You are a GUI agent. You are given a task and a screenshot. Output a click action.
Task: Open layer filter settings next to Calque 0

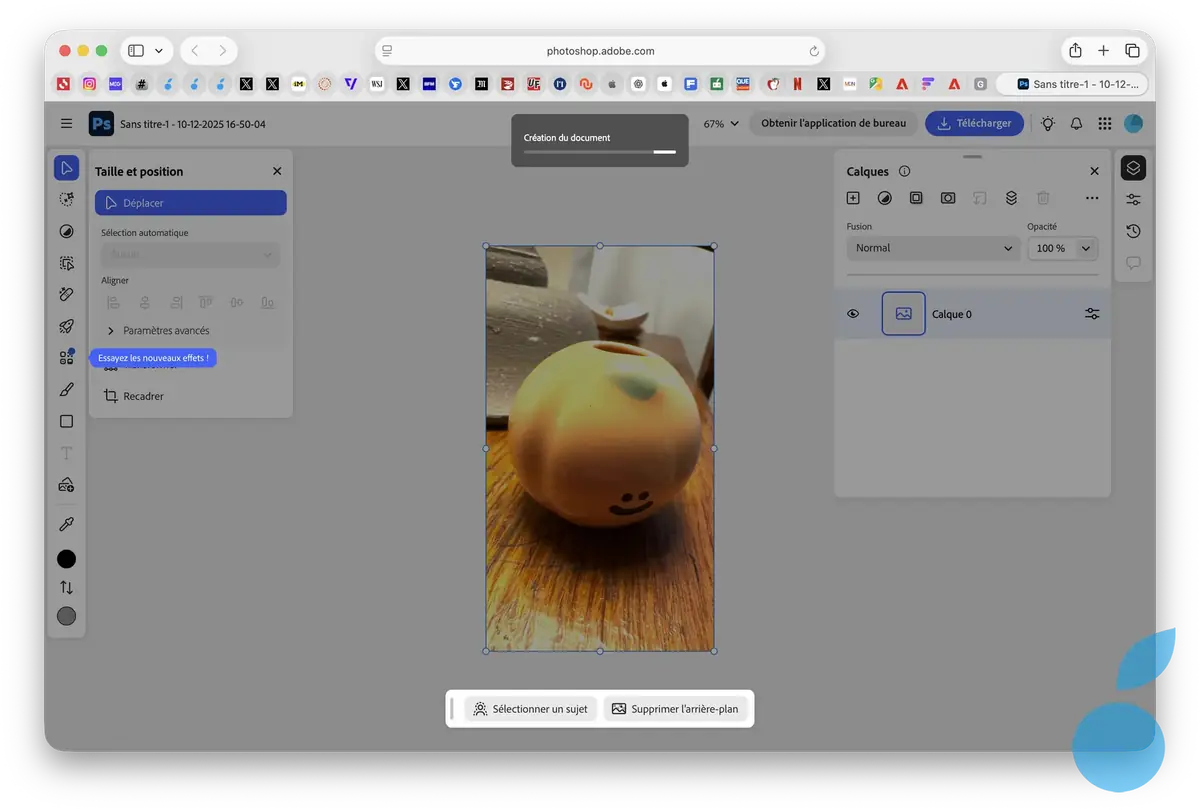tap(1091, 313)
